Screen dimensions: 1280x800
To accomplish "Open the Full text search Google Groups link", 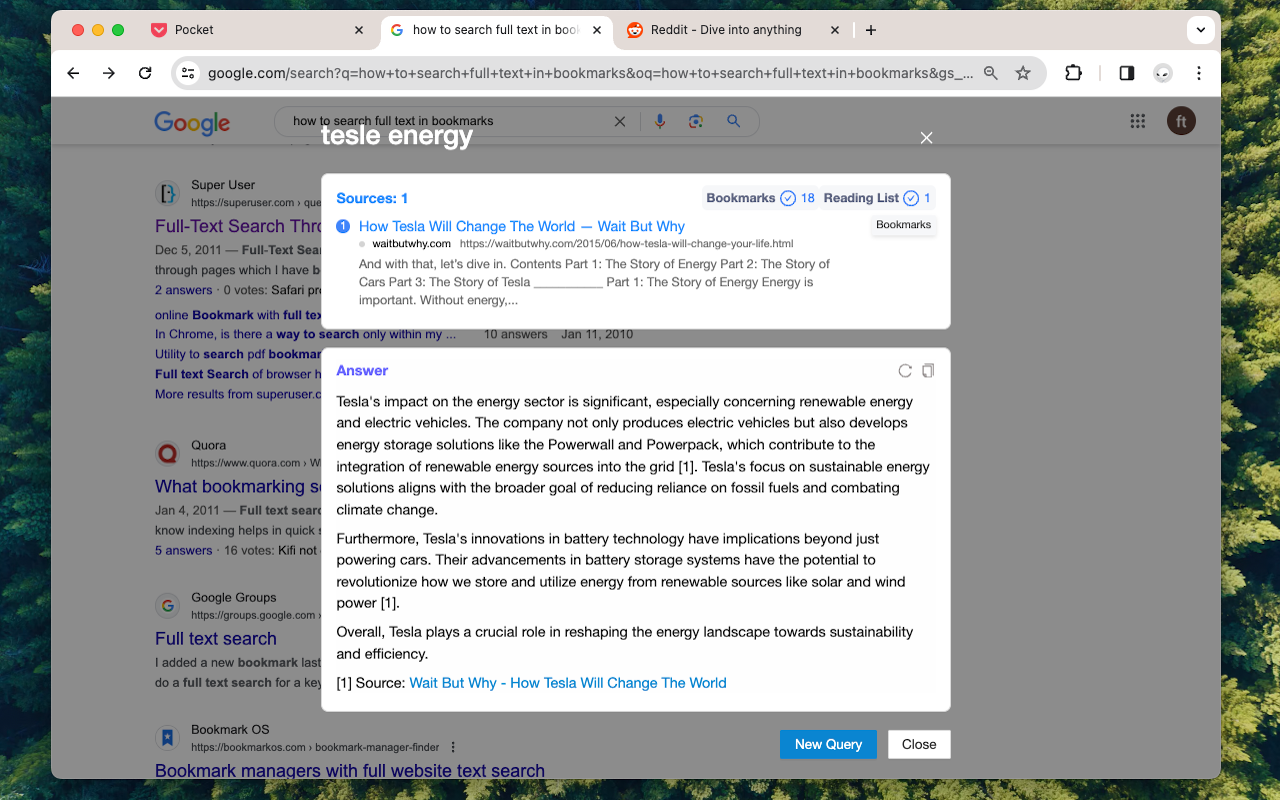I will 216,639.
